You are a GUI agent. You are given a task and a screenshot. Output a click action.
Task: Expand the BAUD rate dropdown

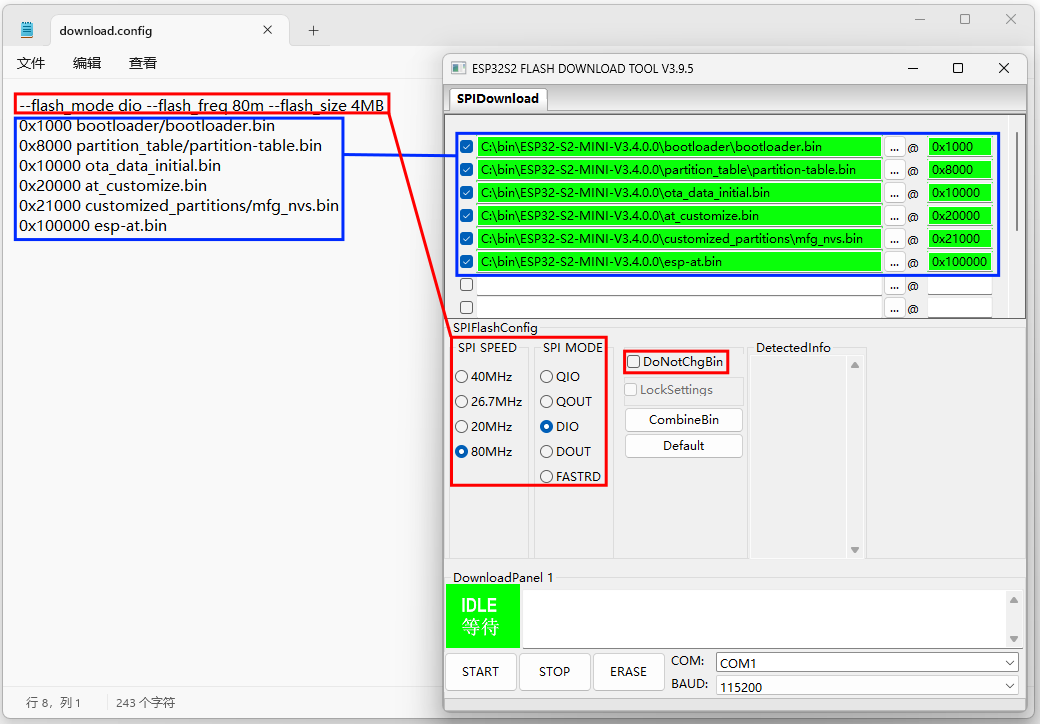coord(1008,685)
